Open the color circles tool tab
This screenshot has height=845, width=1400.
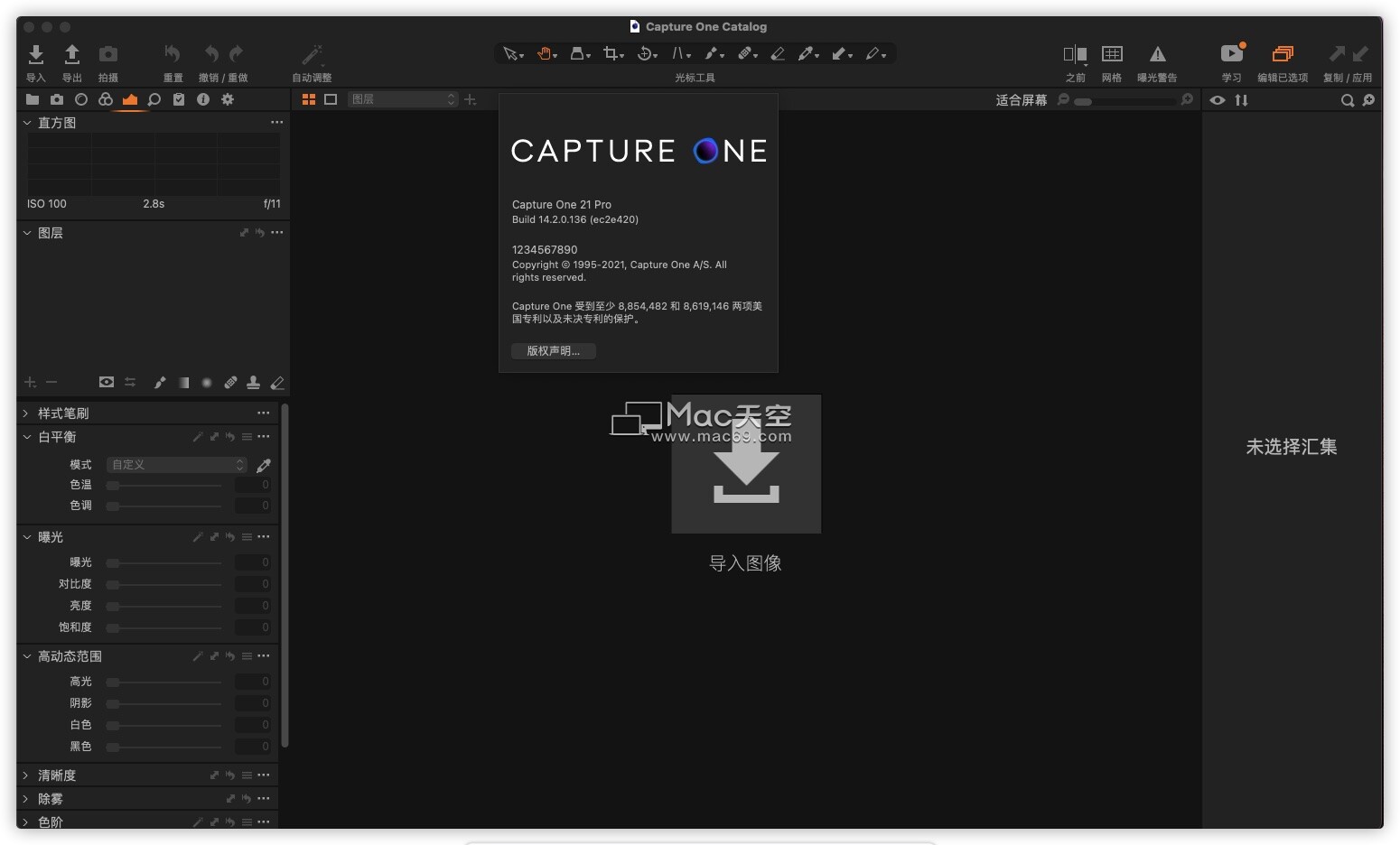pos(106,99)
